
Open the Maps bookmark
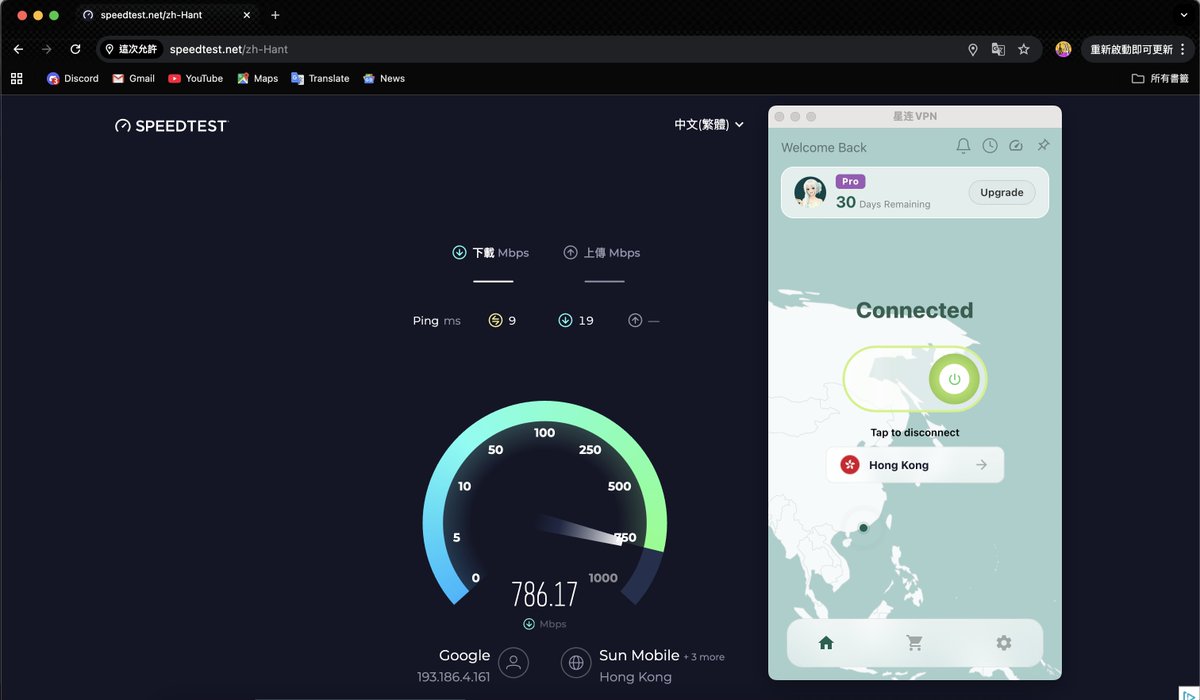[257, 78]
